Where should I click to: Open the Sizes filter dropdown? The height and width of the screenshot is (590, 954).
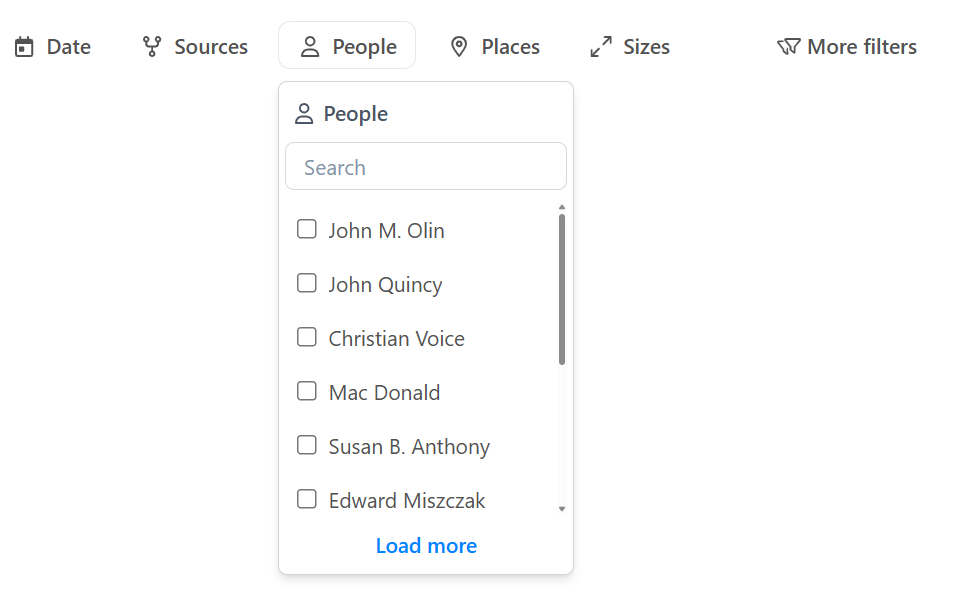pos(630,47)
